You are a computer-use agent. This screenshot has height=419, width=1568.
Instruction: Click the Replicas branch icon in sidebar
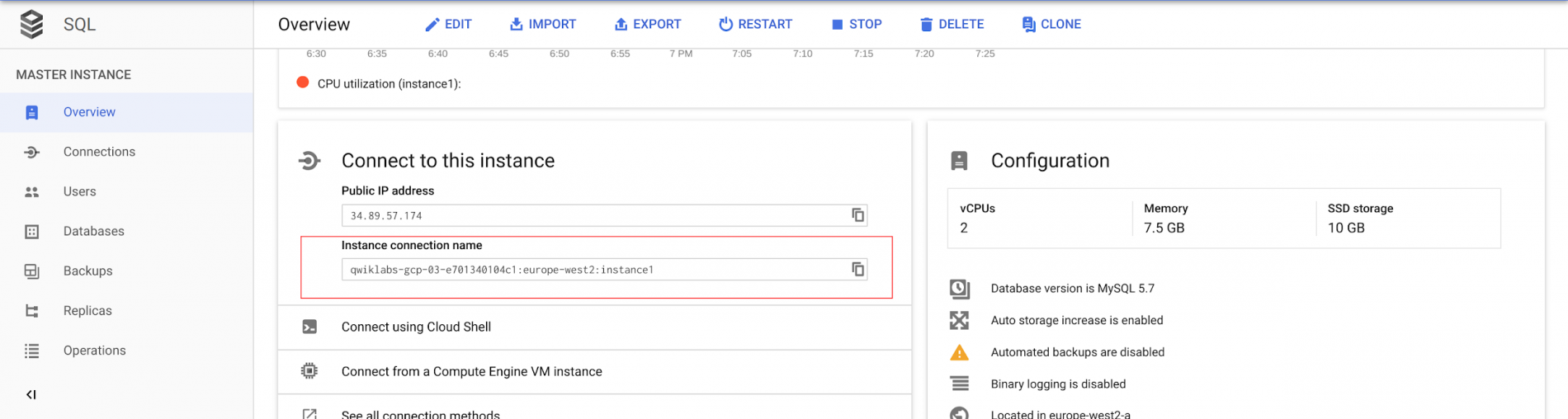31,310
